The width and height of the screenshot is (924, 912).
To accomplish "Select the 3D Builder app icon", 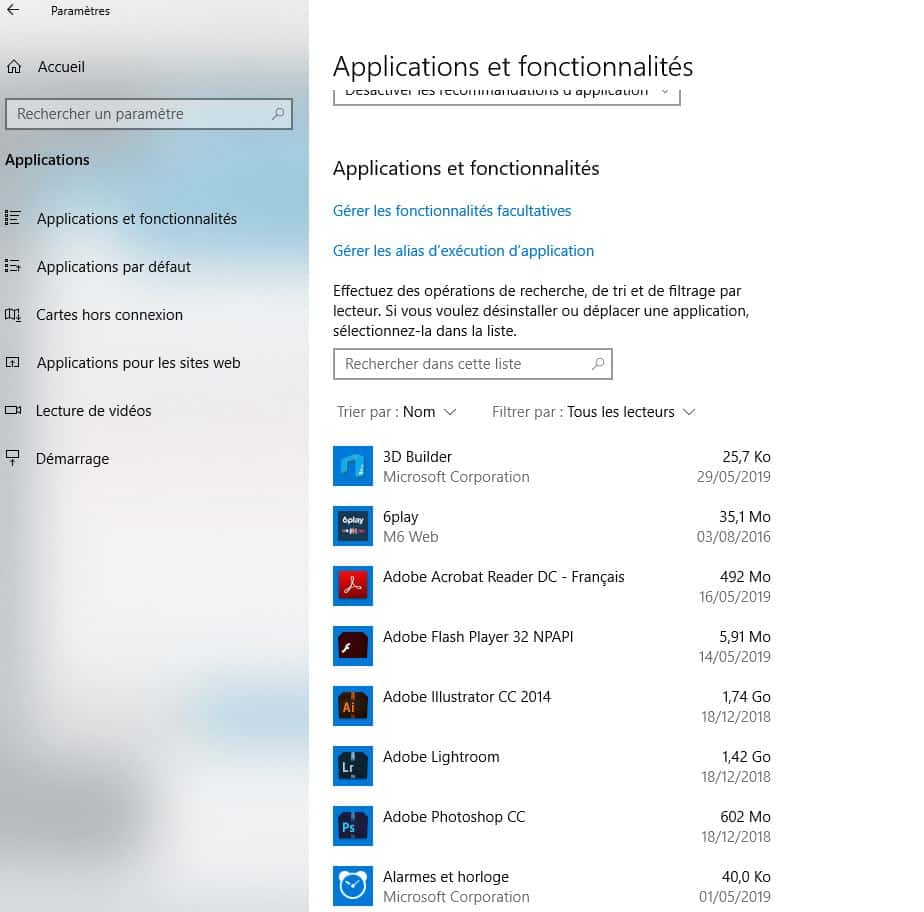I will click(352, 466).
